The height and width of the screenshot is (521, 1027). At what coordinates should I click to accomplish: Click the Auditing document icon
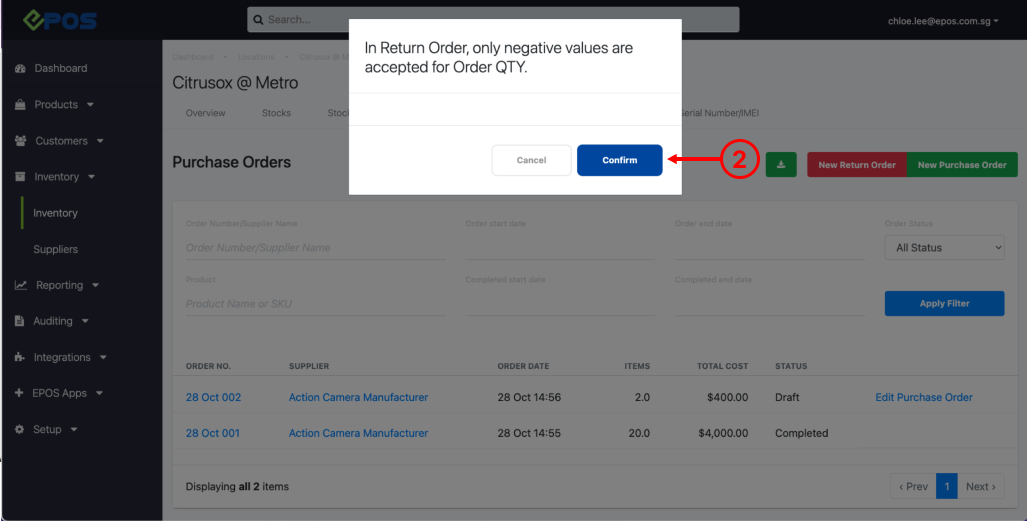pyautogui.click(x=20, y=321)
